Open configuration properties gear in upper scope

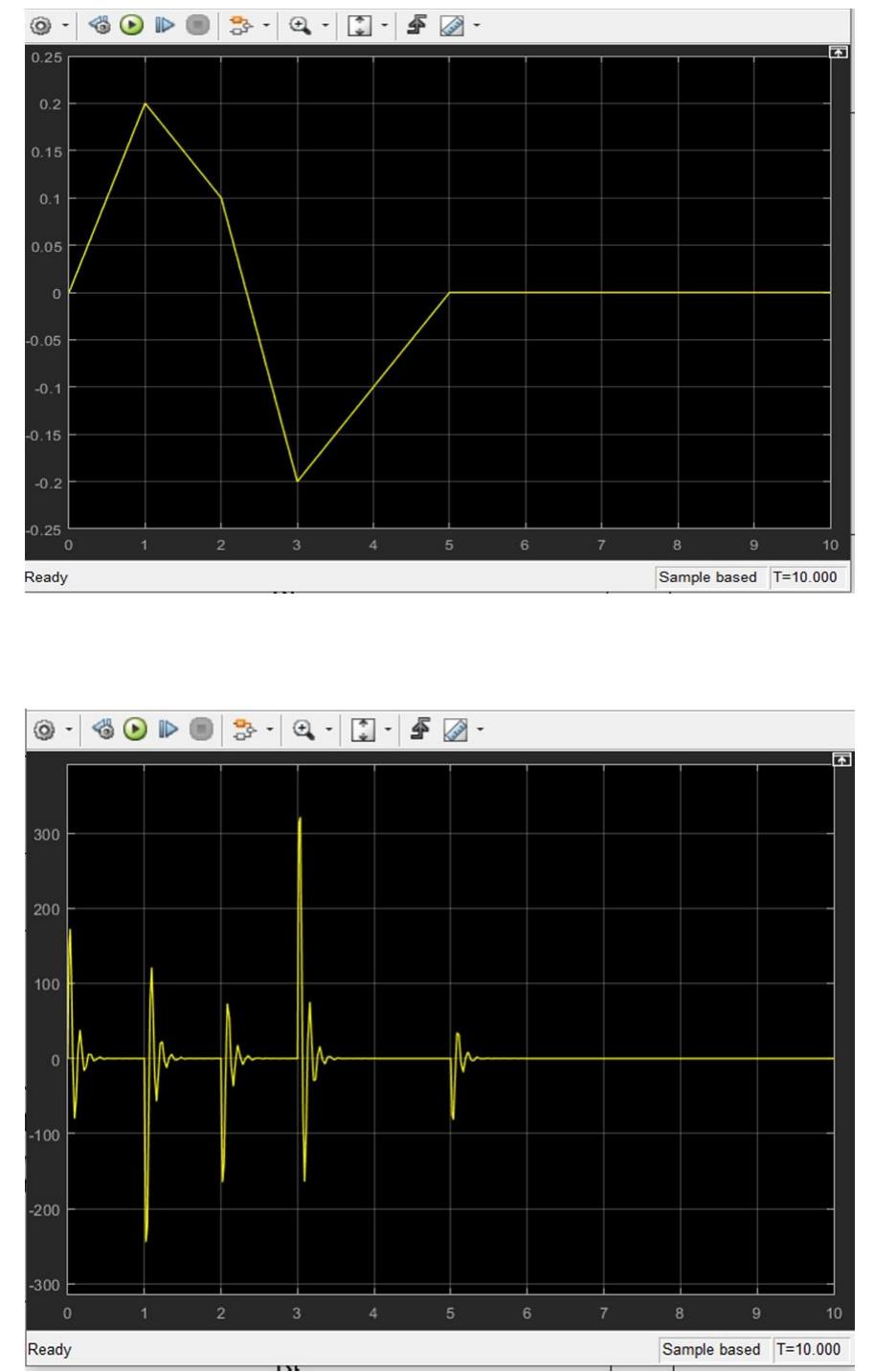[40, 26]
